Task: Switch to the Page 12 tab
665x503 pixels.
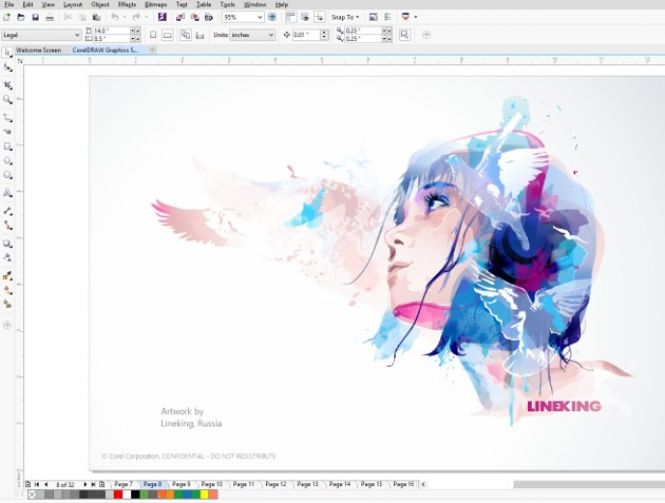Action: 276,484
